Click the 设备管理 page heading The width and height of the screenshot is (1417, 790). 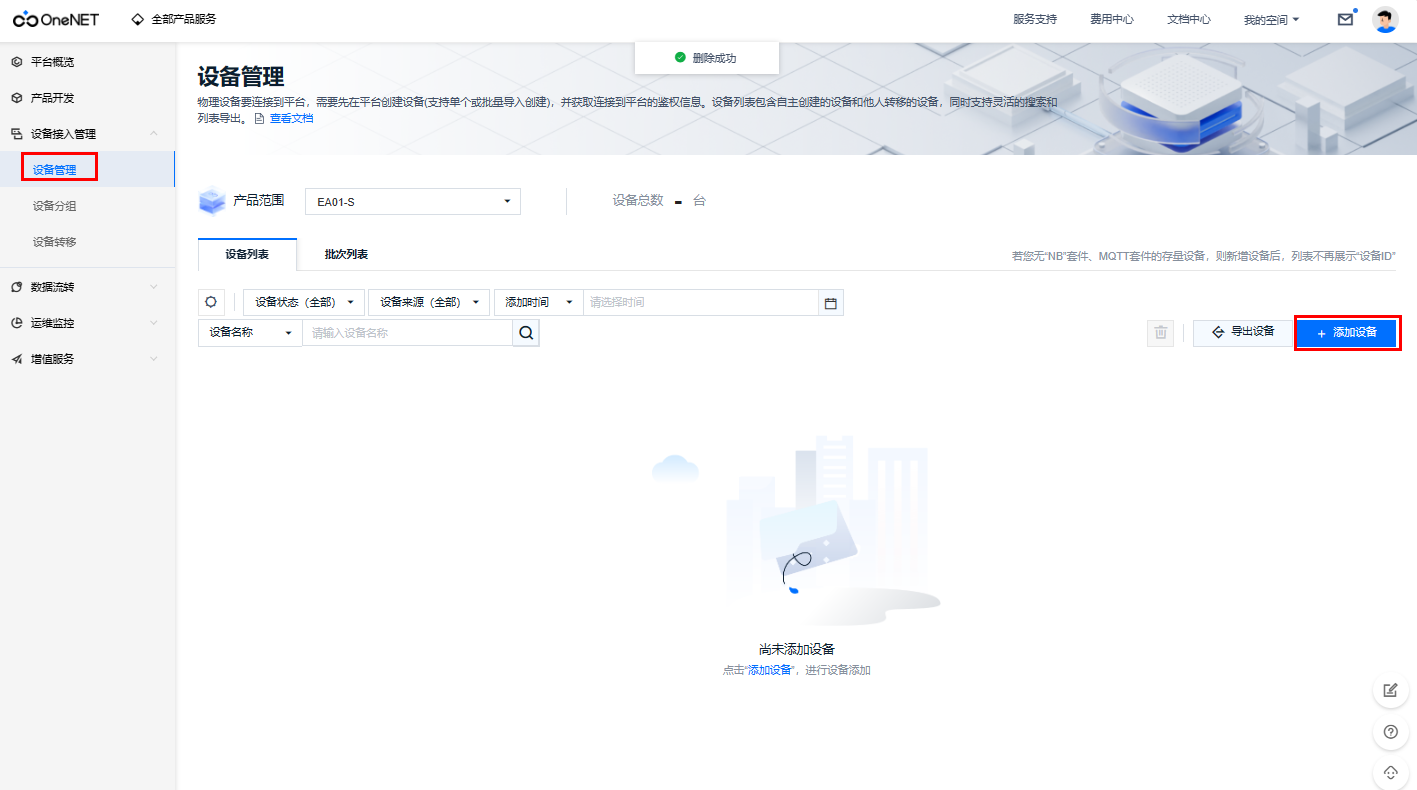(x=241, y=77)
